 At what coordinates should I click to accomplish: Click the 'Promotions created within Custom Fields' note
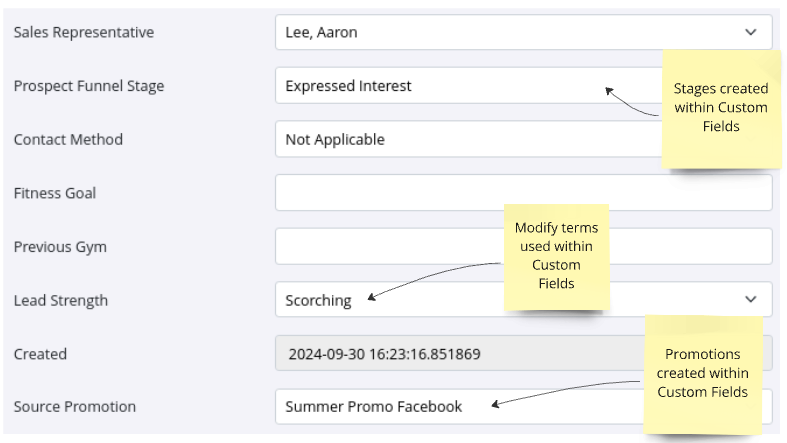pos(702,373)
